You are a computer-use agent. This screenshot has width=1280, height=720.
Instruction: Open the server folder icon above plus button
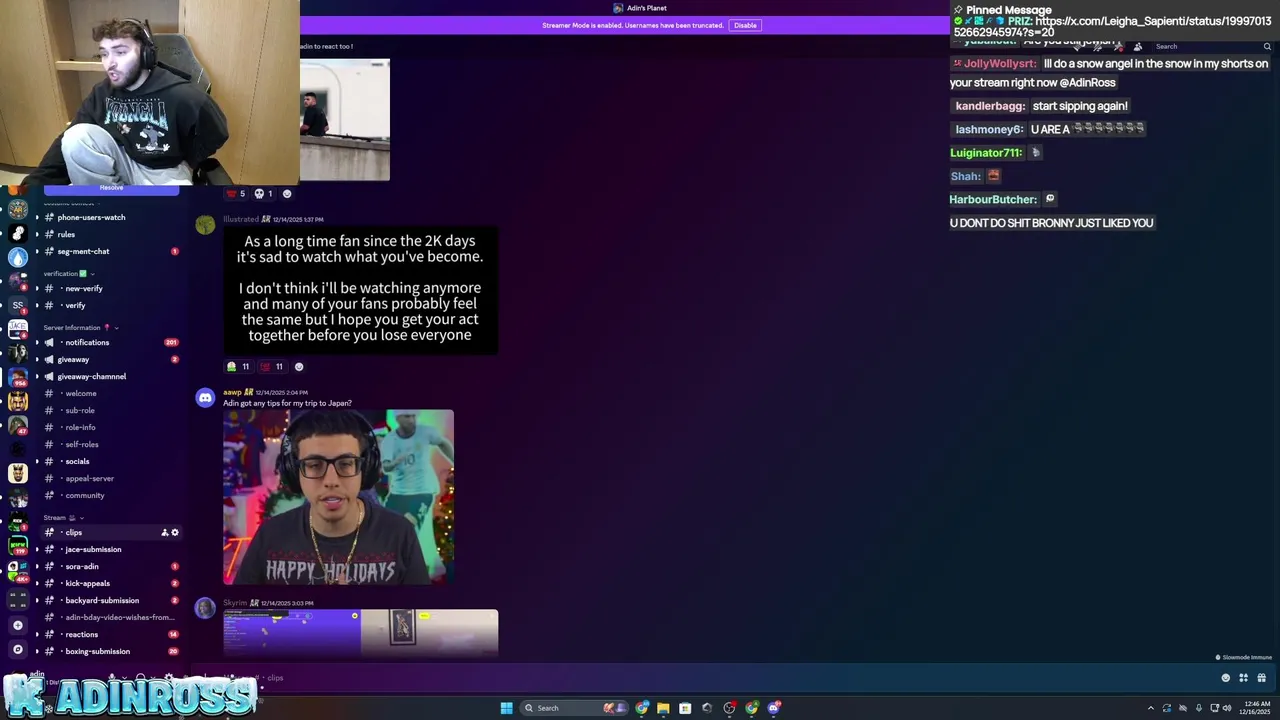pyautogui.click(x=17, y=598)
